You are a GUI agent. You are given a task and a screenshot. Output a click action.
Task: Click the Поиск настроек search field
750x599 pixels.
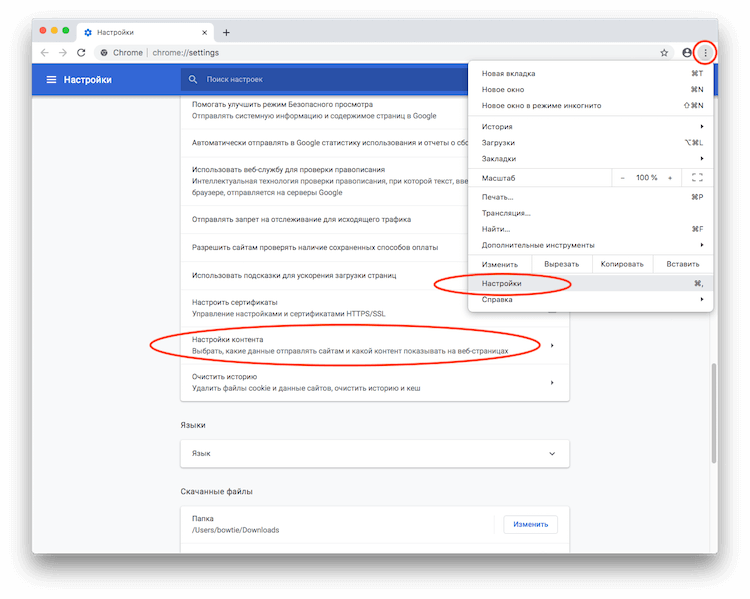click(320, 79)
